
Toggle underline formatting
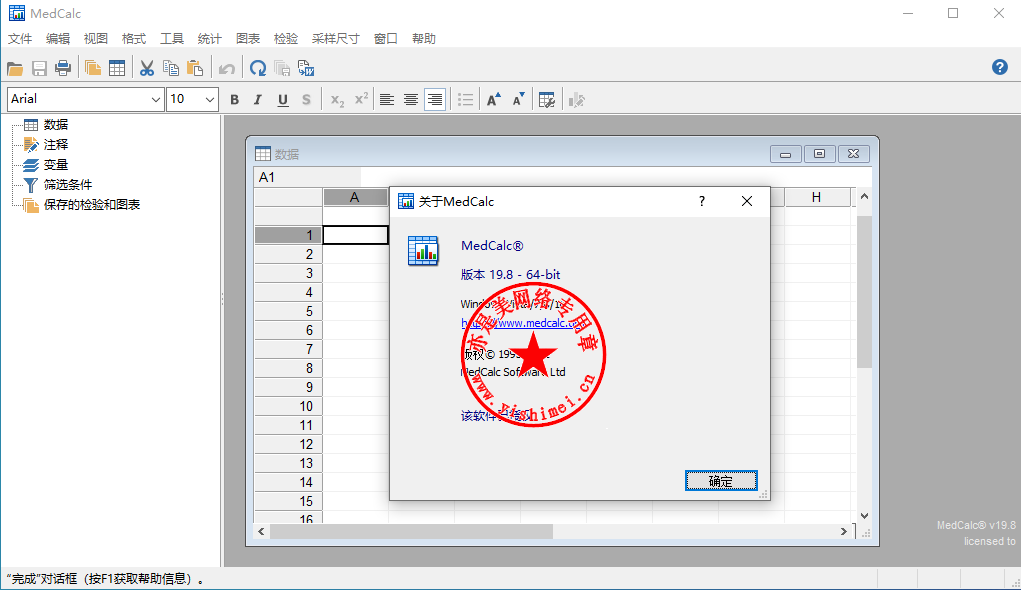pos(283,100)
